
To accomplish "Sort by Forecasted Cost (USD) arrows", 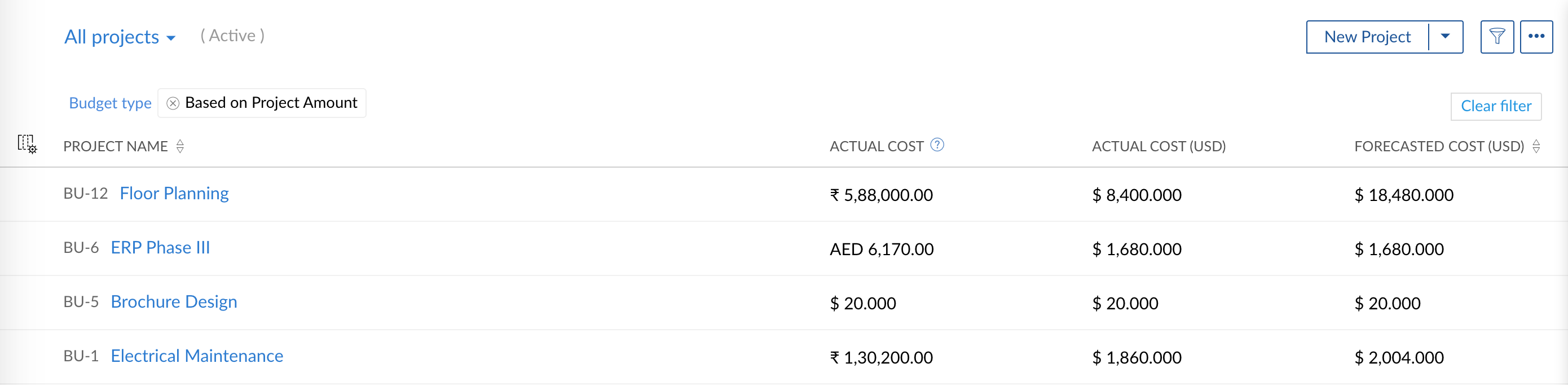I will 1536,146.
